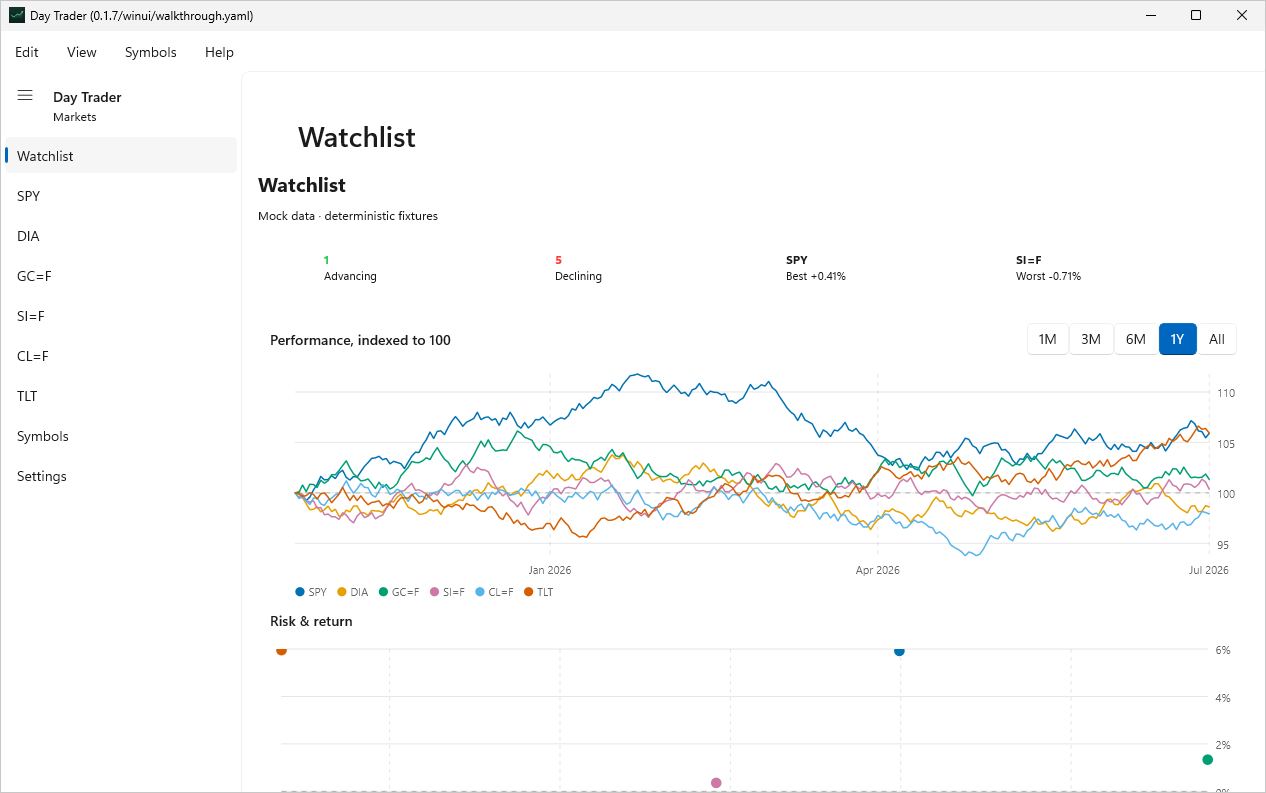Screen dimensions: 1266x793
Task: Switch chart range to All
Action: 1217,339
